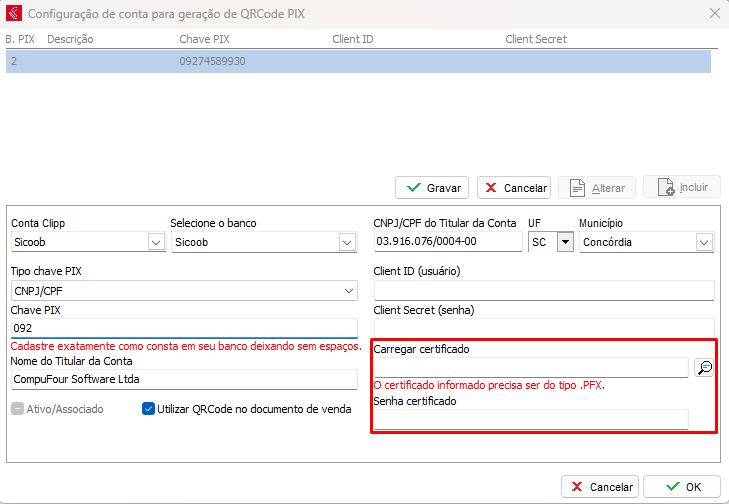This screenshot has width=729, height=504.
Task: Edit the Nome do Titular da Conta field
Action: (183, 379)
